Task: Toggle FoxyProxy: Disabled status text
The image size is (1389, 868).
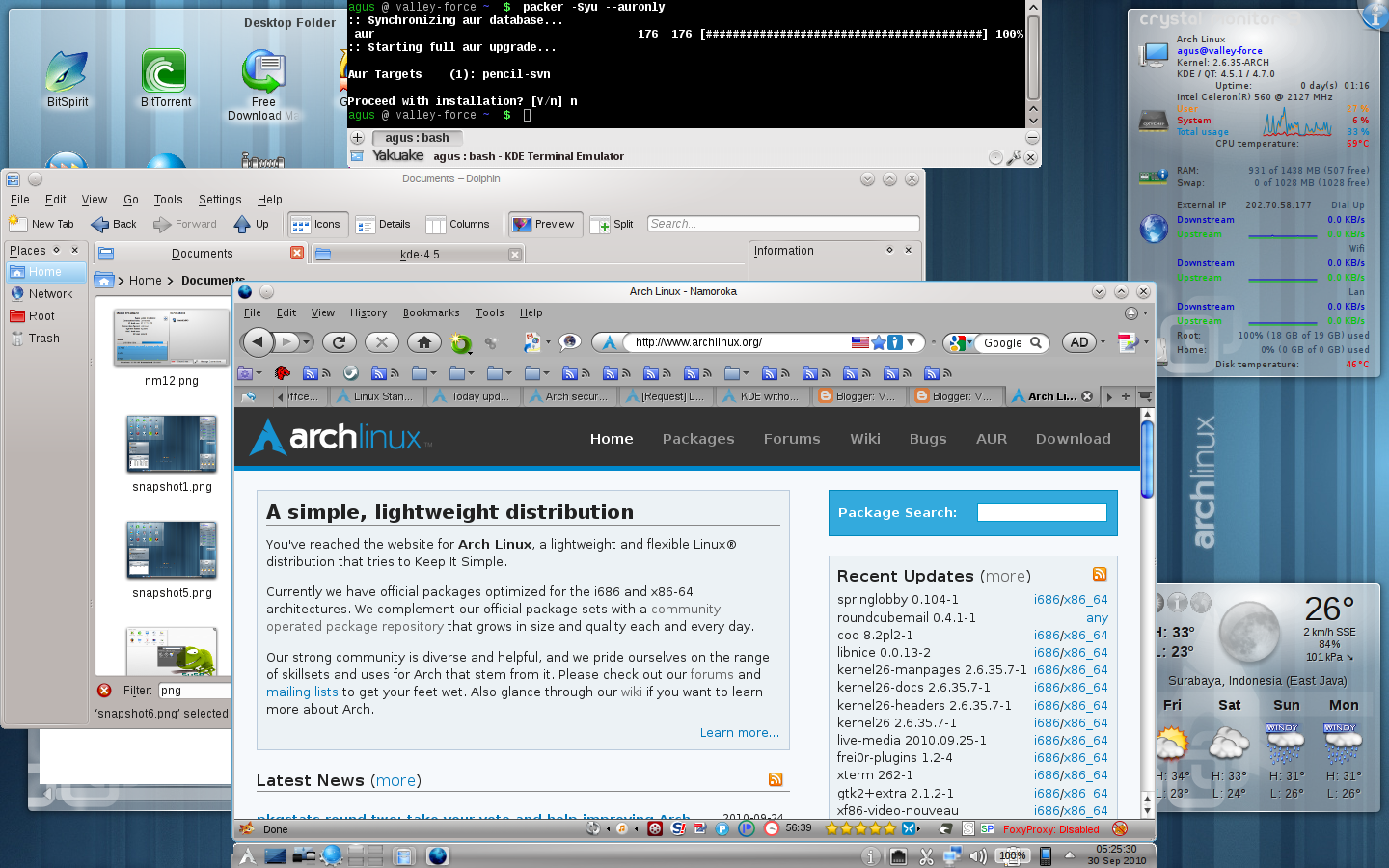Action: (x=1051, y=829)
